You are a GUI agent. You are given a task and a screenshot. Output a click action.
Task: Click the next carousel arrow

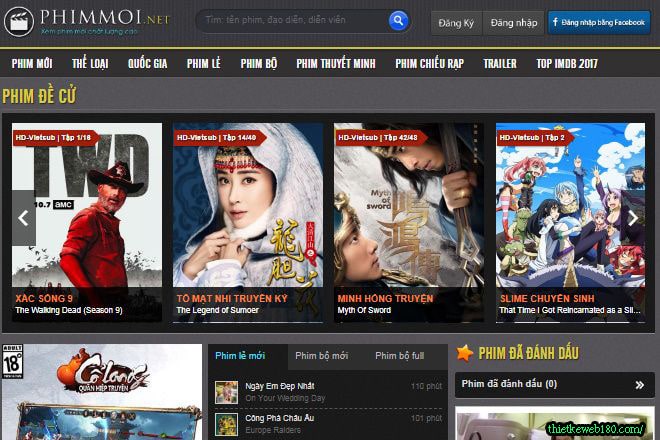pos(633,218)
